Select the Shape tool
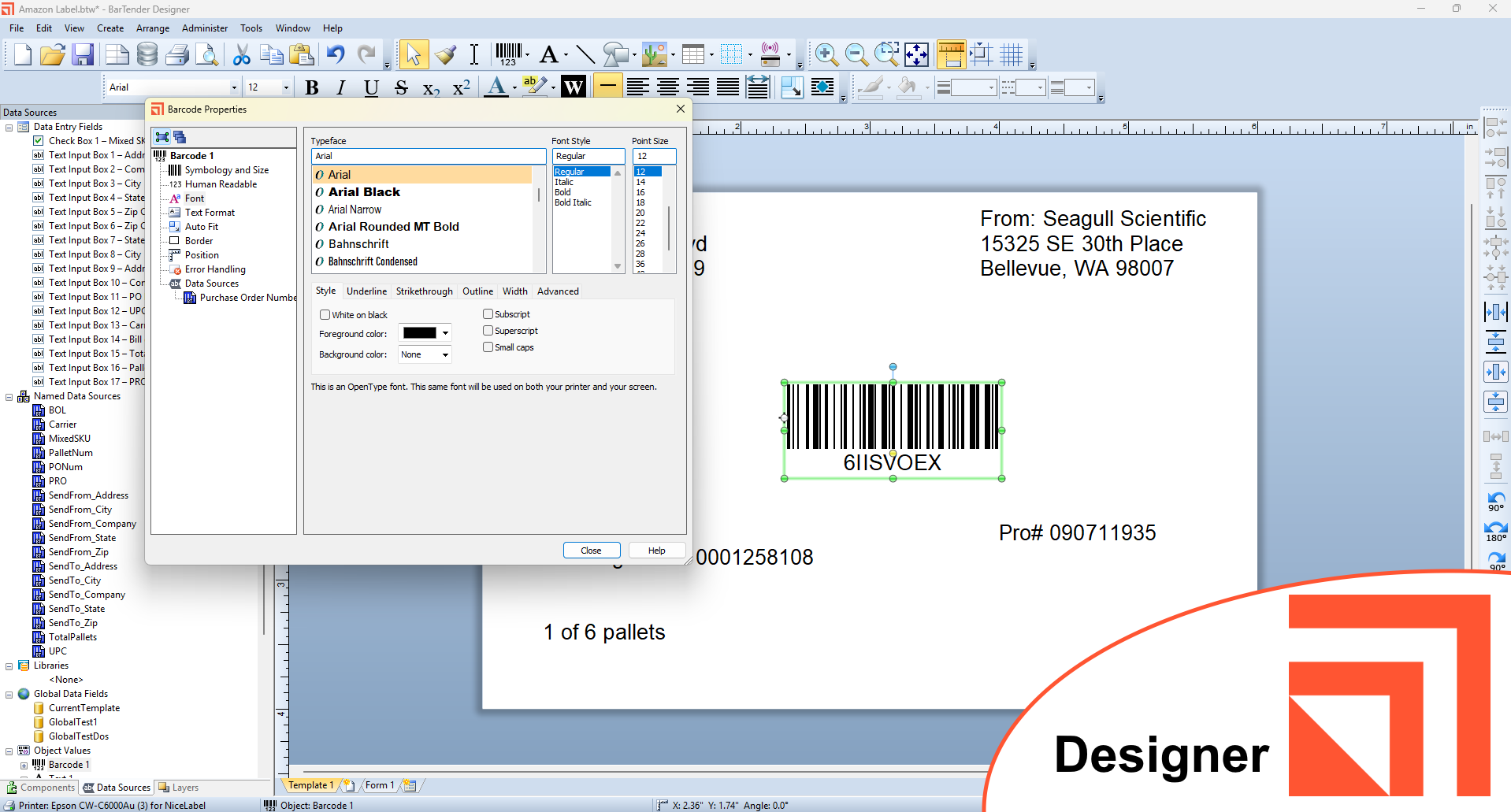The image size is (1511, 812). tap(616, 54)
